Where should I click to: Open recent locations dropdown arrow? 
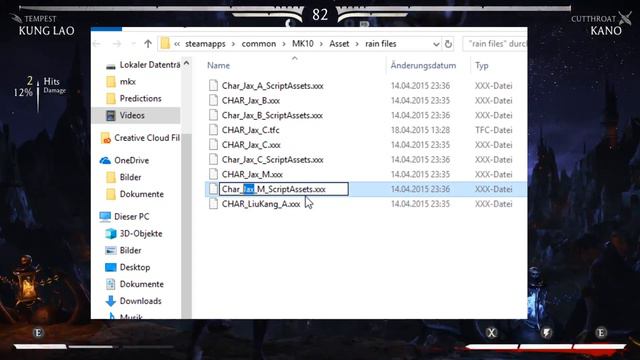coord(133,44)
